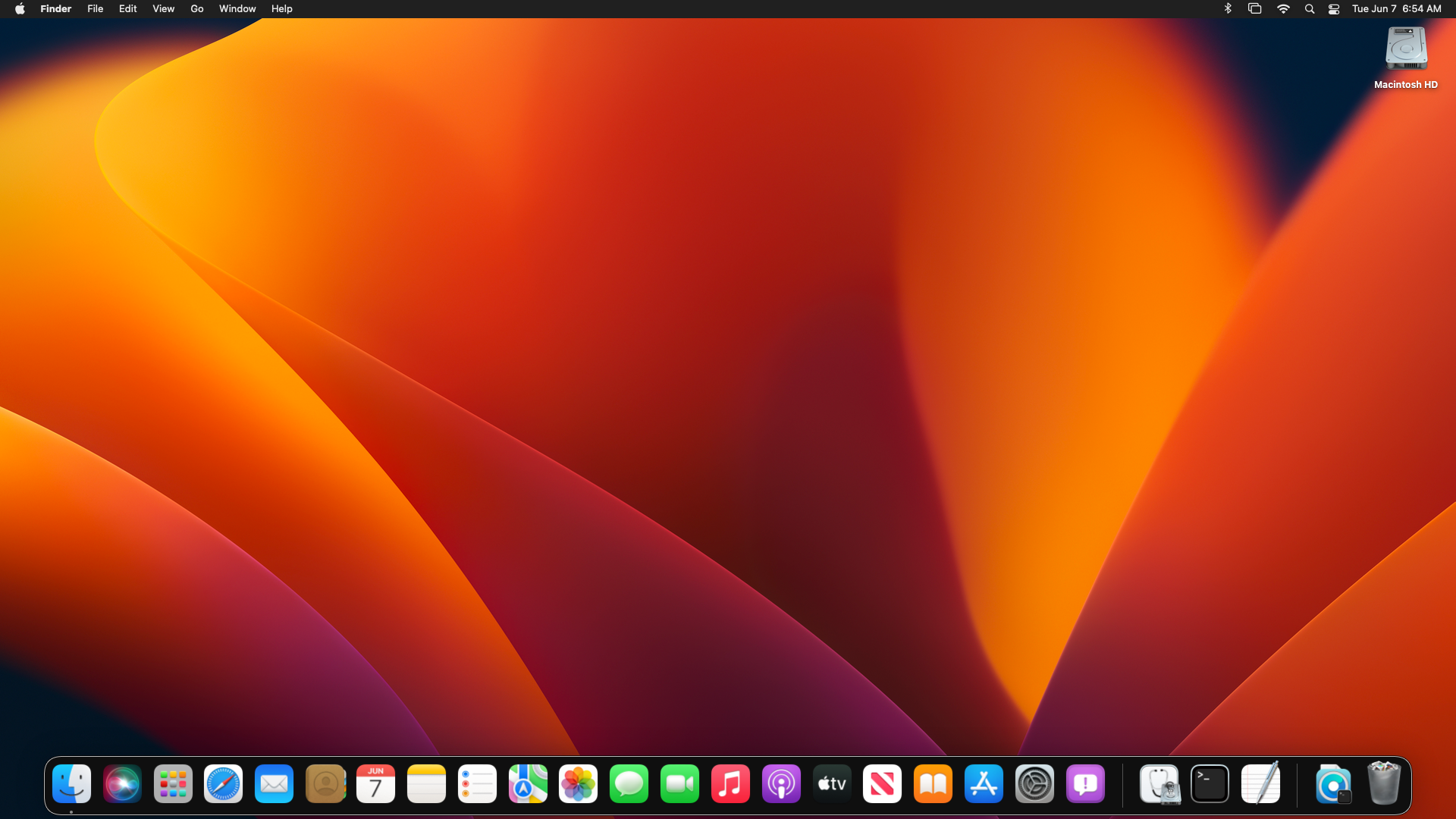
Task: Open Control Center in menu bar
Action: click(1334, 9)
